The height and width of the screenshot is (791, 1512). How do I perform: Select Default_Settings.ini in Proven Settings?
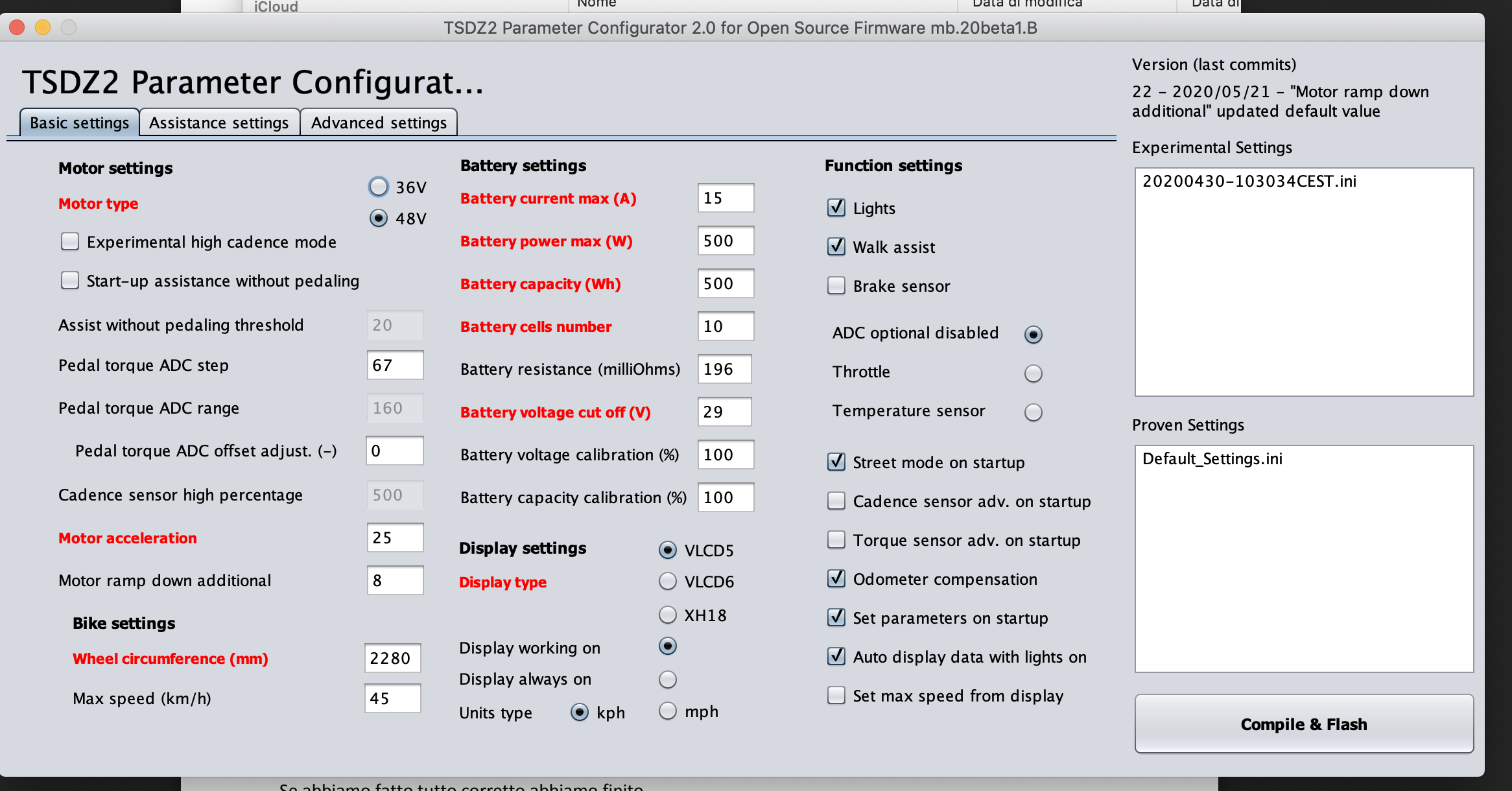[x=1212, y=459]
